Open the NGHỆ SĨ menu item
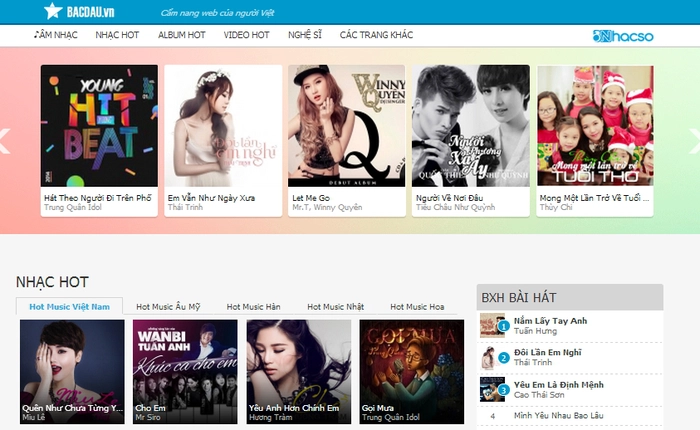 305,35
